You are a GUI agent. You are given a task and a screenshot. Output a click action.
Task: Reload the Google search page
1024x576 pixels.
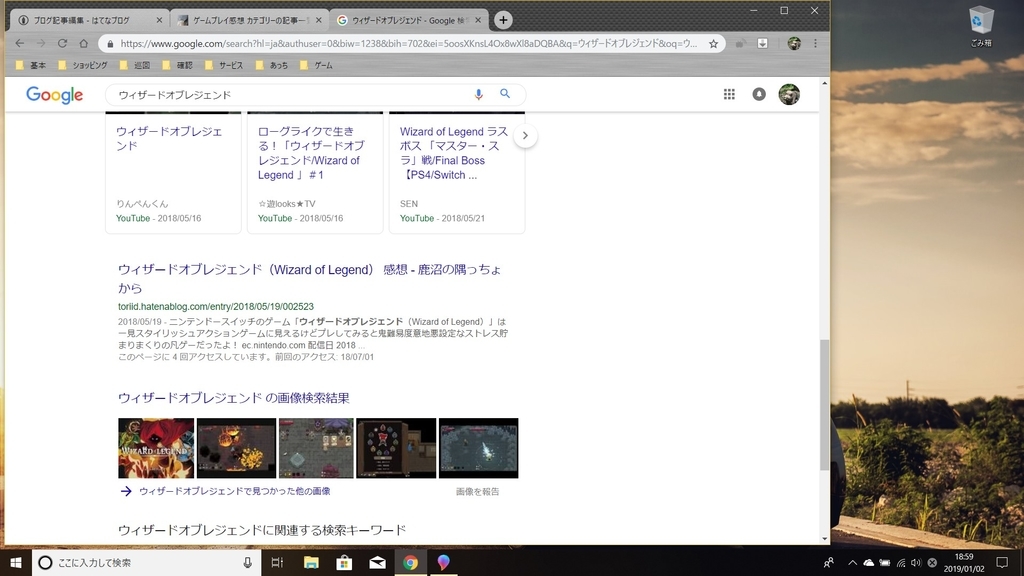(62, 43)
